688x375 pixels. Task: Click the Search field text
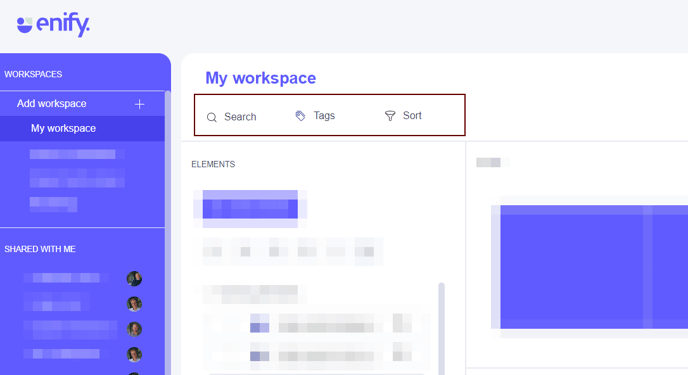click(240, 117)
